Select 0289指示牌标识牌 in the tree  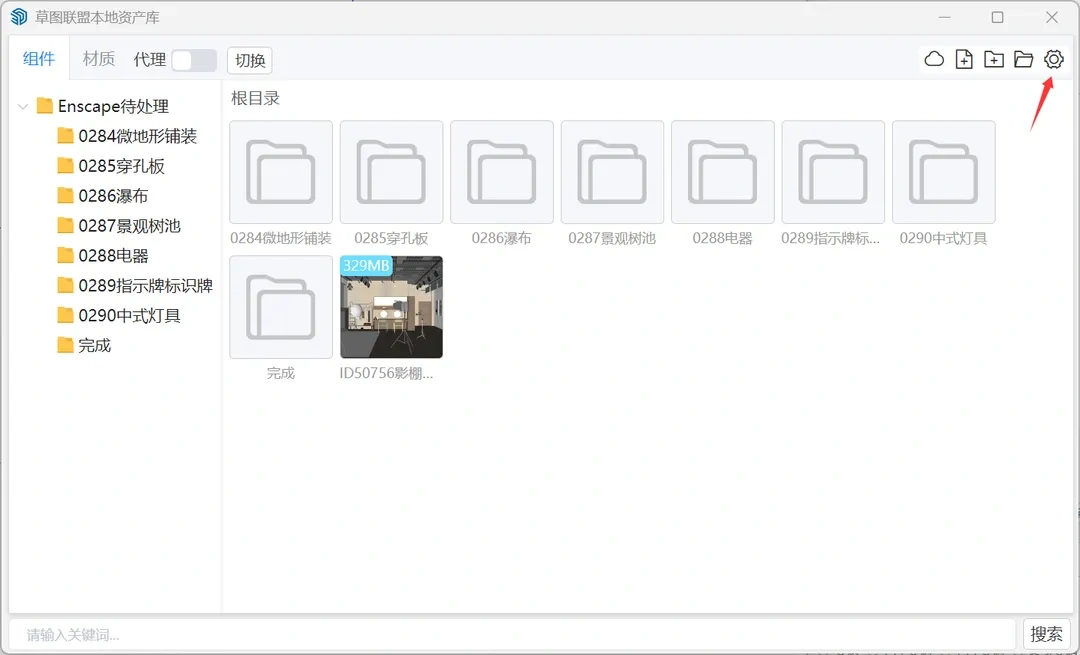[145, 286]
